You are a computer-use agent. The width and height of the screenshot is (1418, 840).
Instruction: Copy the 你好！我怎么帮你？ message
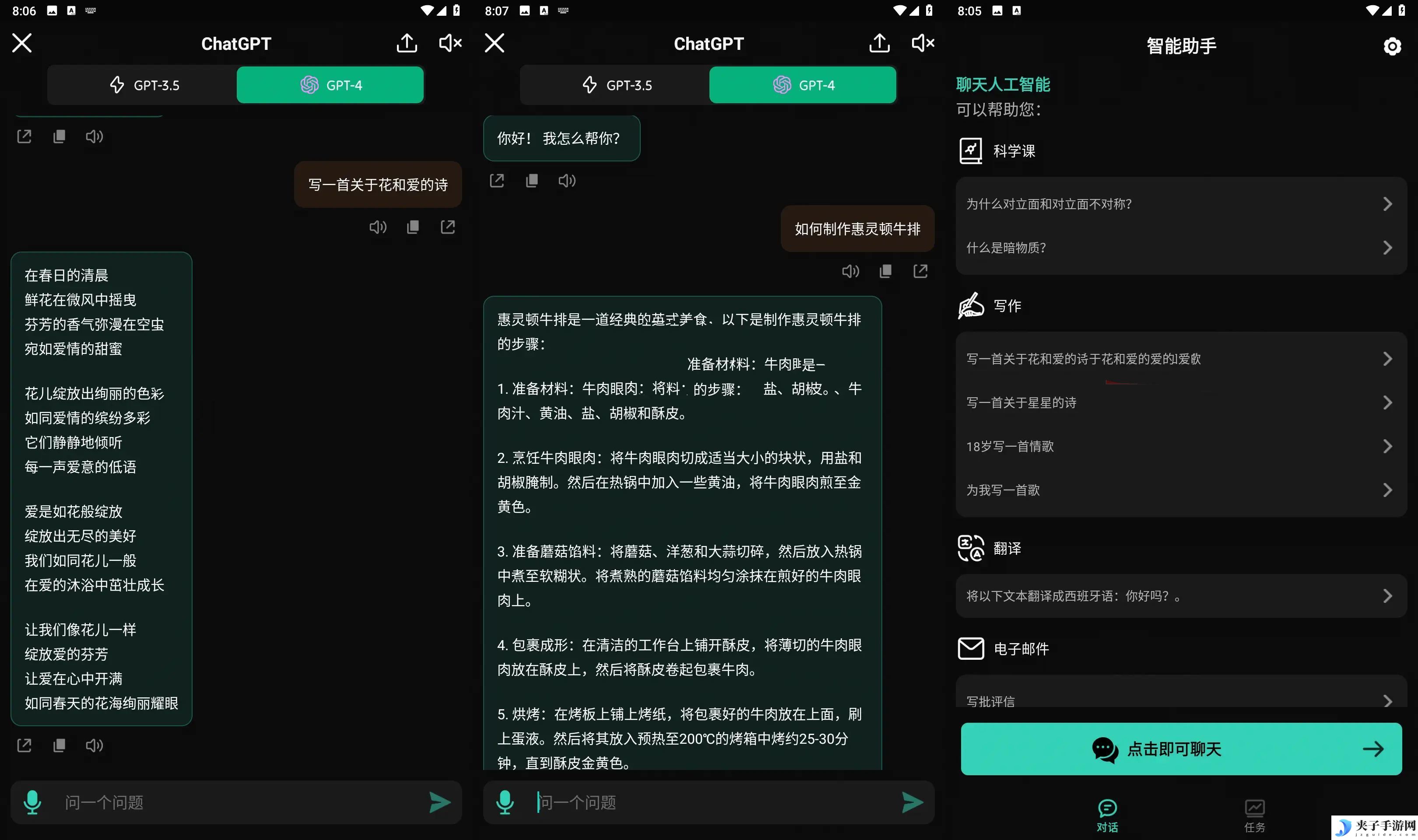coord(532,181)
